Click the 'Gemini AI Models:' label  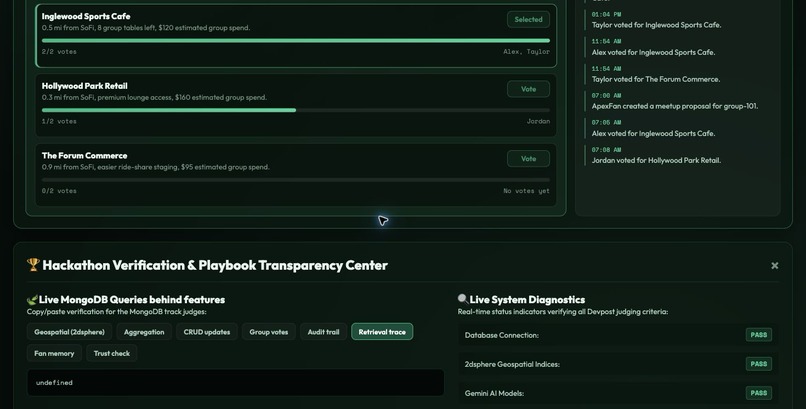pos(494,393)
